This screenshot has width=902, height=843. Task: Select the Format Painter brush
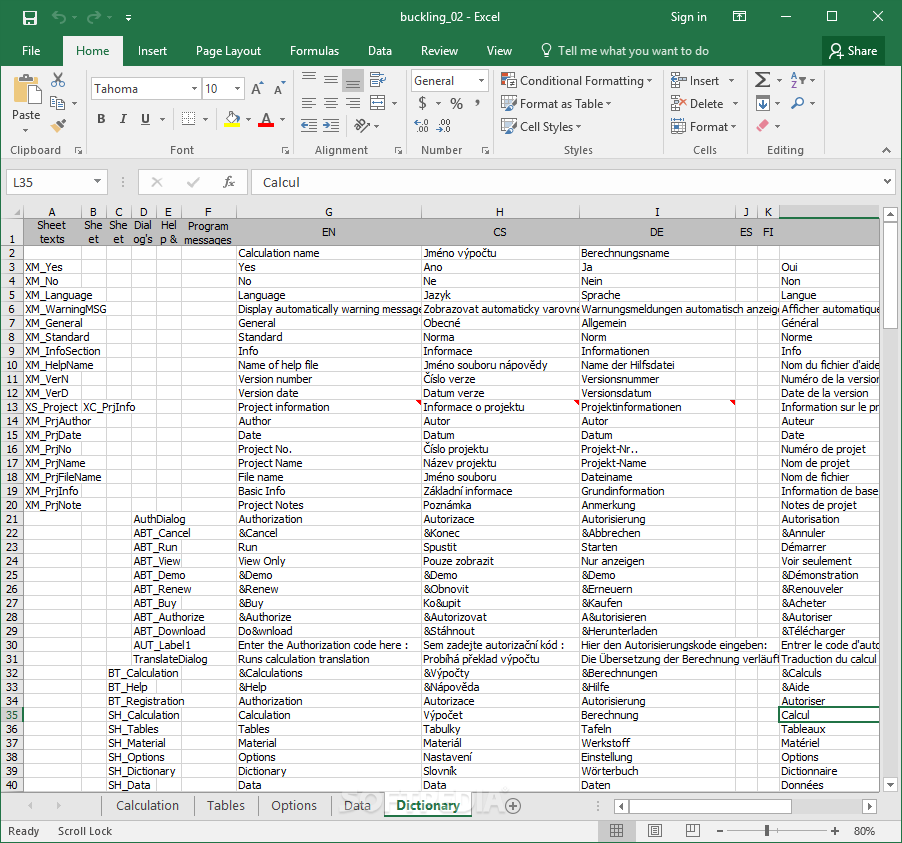click(58, 125)
